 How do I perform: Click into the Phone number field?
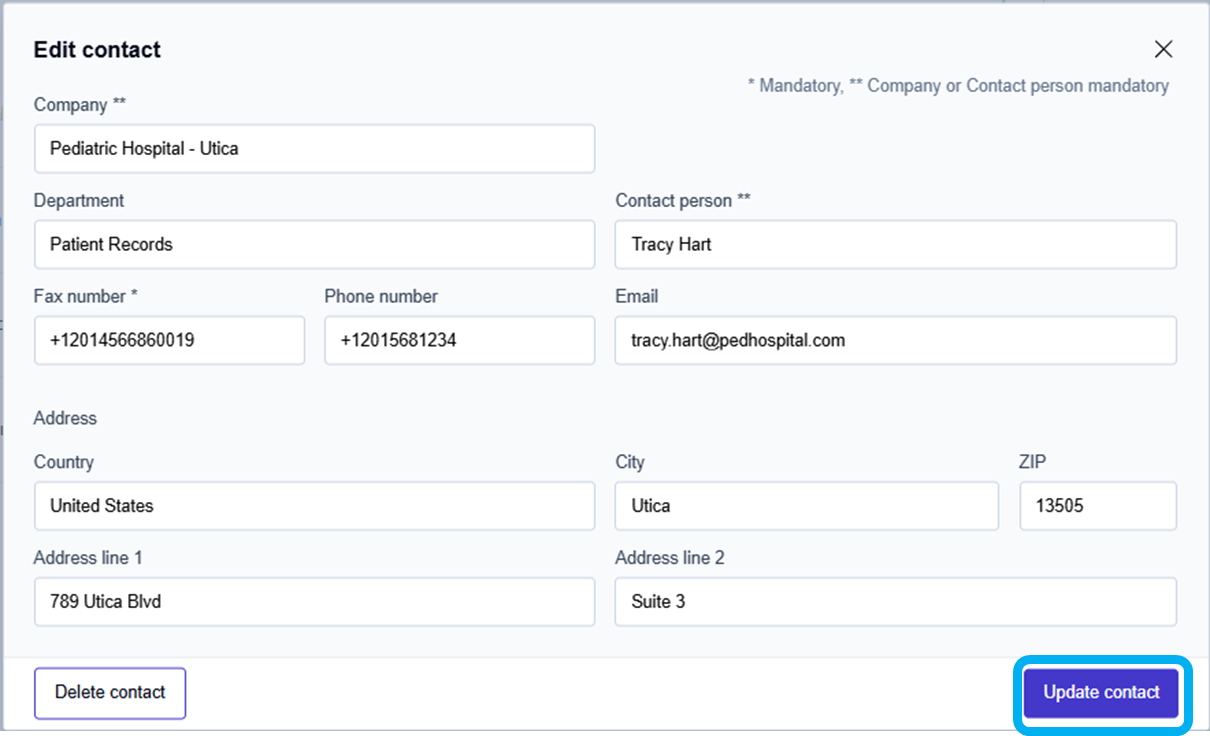click(459, 341)
